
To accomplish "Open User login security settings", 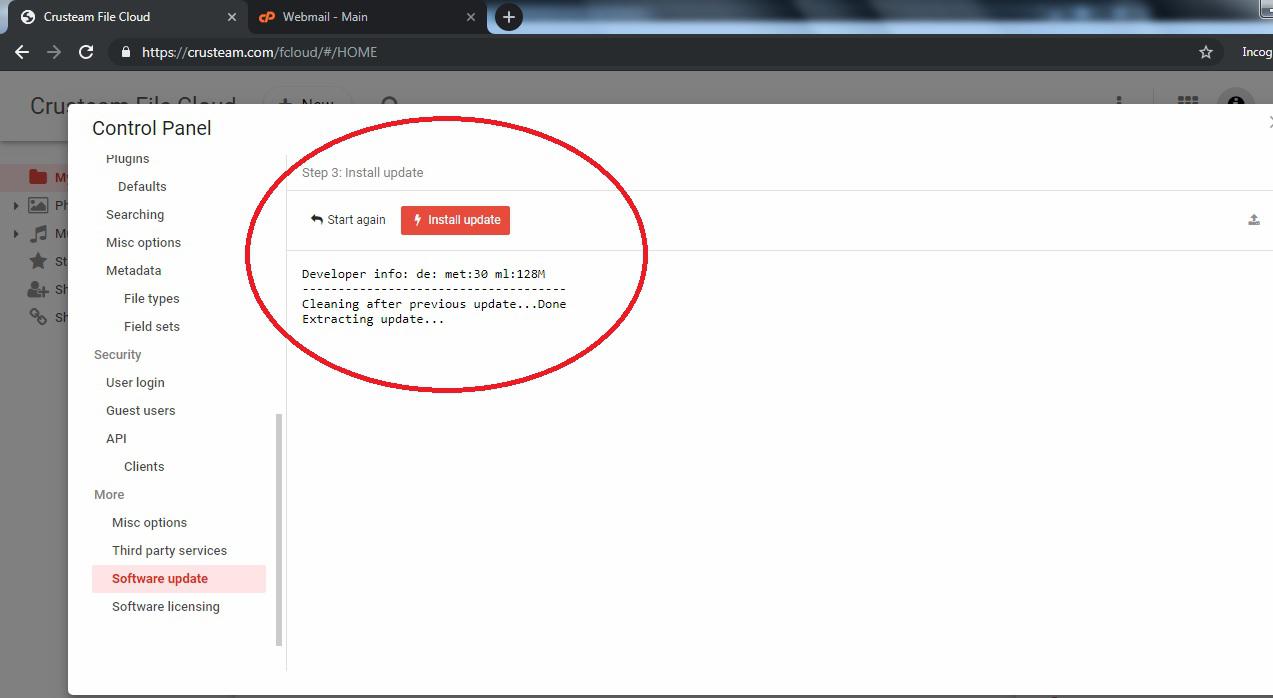I will pos(135,382).
